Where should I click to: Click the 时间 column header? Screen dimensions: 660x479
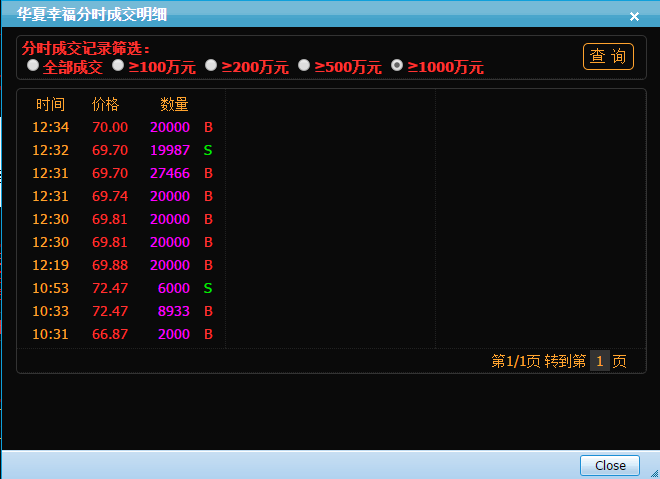tap(50, 104)
